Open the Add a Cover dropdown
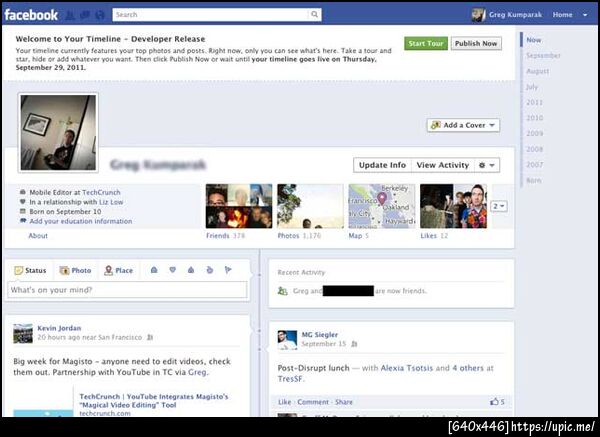 coord(463,125)
